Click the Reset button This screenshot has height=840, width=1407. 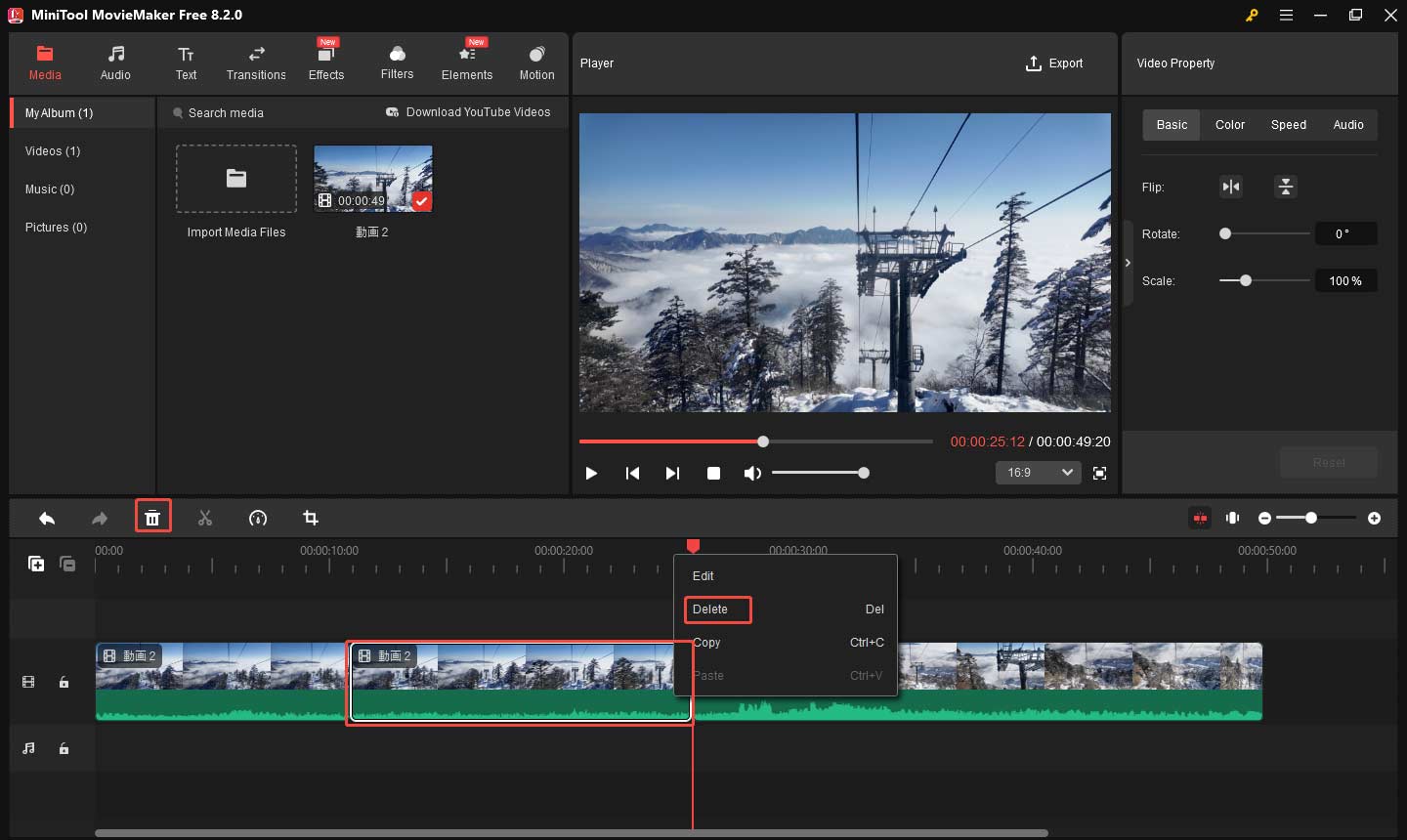point(1329,462)
